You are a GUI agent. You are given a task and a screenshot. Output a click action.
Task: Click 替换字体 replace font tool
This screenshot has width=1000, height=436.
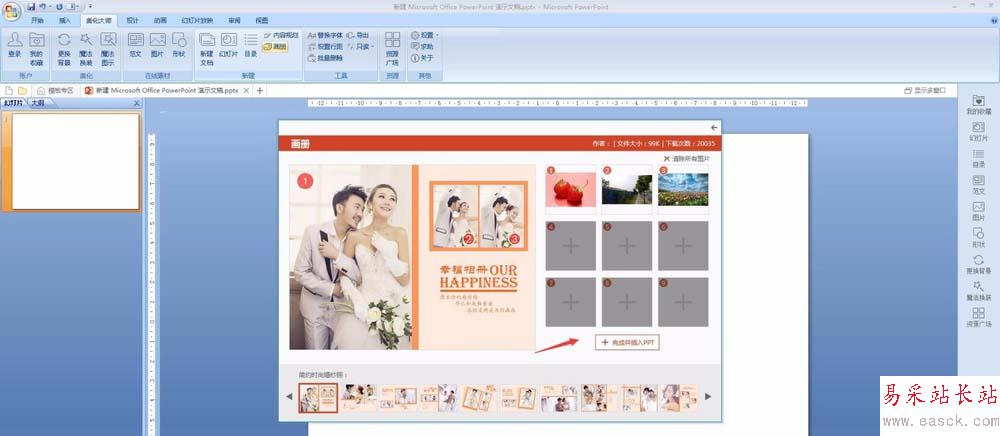click(325, 35)
